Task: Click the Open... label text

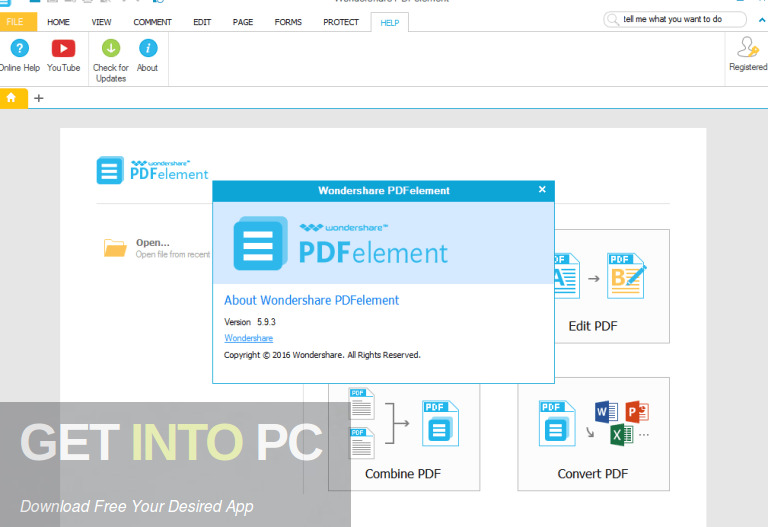Action: [153, 242]
